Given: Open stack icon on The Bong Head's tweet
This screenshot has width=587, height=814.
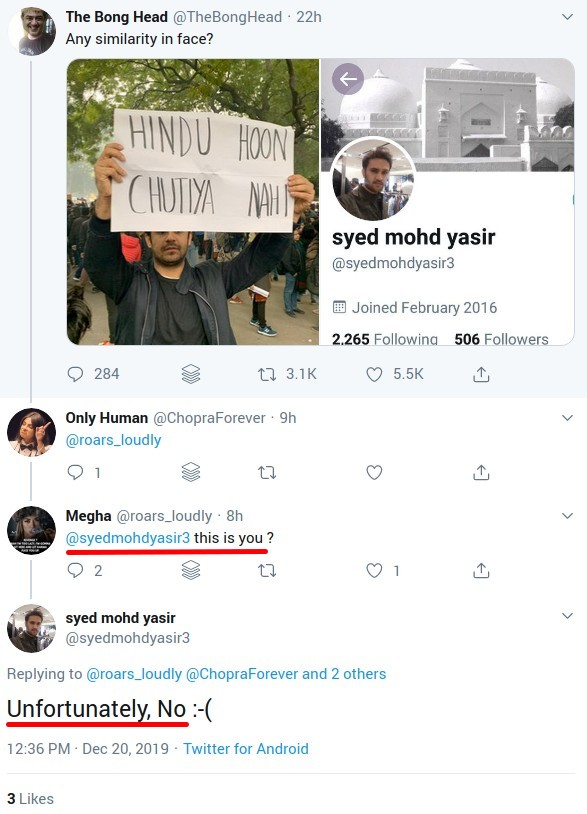Looking at the screenshot, I should [191, 374].
